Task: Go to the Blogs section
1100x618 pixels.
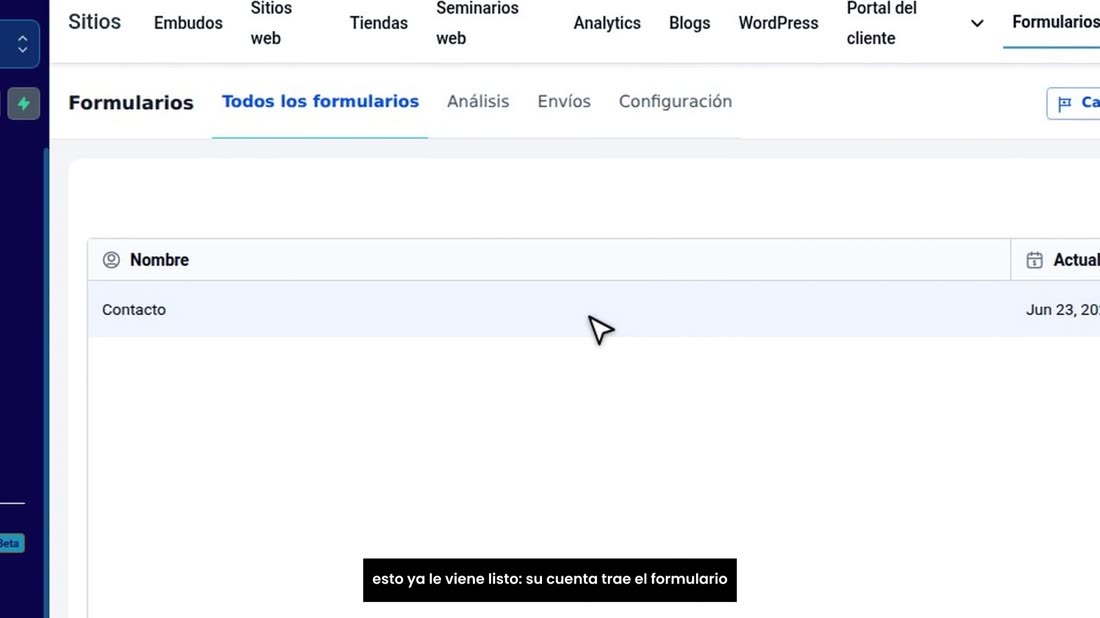Action: click(690, 23)
